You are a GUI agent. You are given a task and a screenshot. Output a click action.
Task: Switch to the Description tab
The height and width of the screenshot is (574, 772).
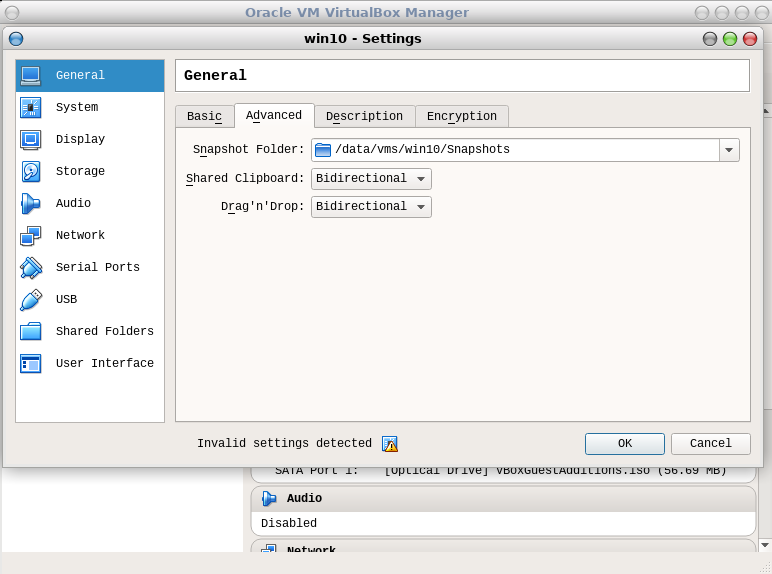364,116
